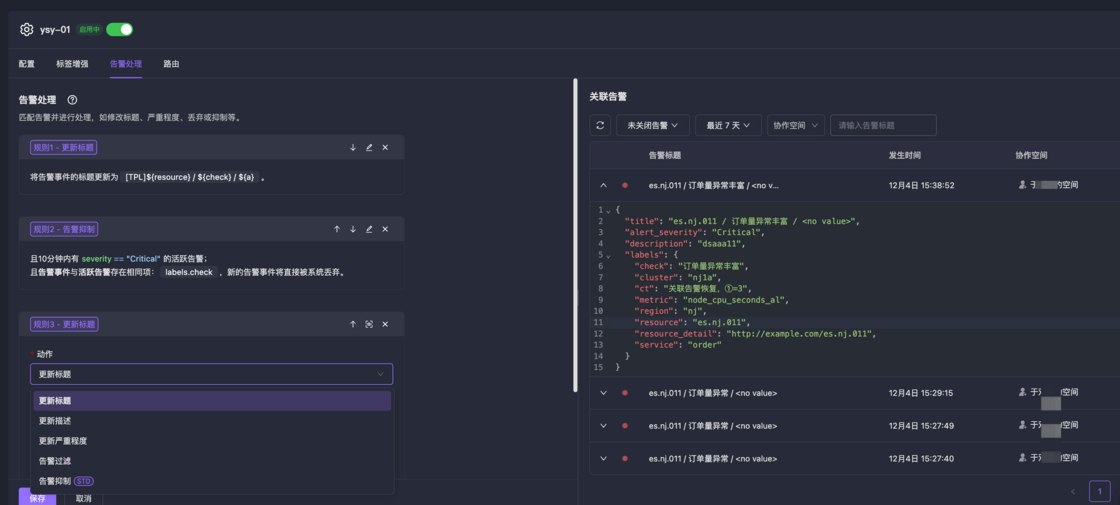This screenshot has width=1120, height=505.
Task: Open the 标签增强 tab
Action: 72,64
